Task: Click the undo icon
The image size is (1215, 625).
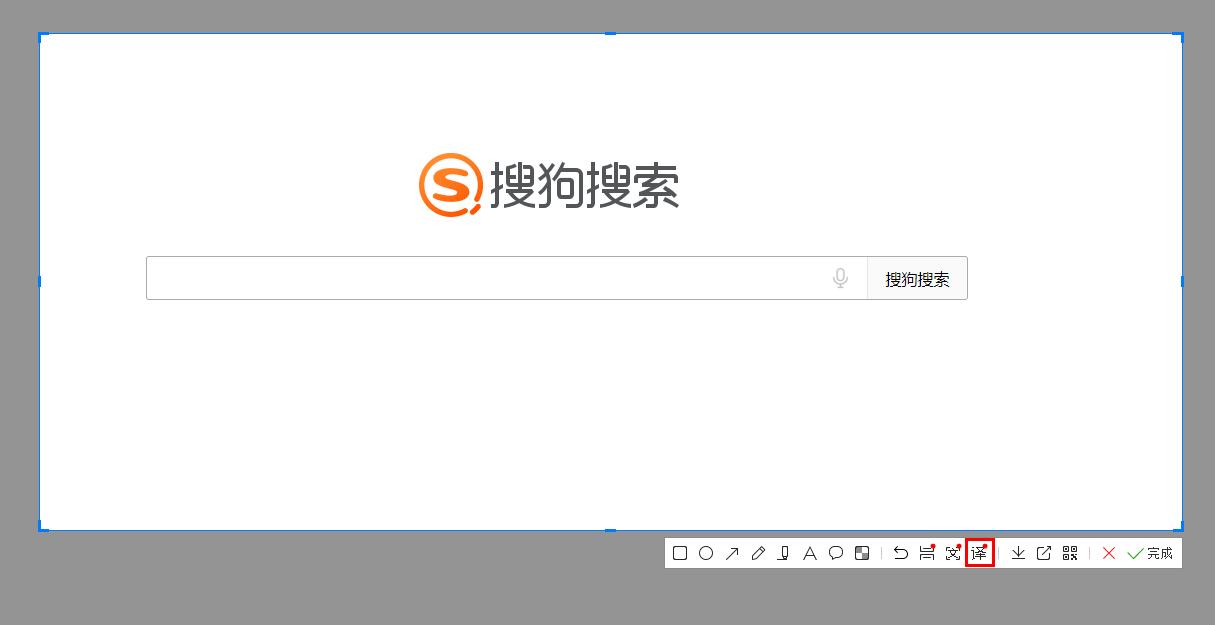Action: tap(899, 552)
